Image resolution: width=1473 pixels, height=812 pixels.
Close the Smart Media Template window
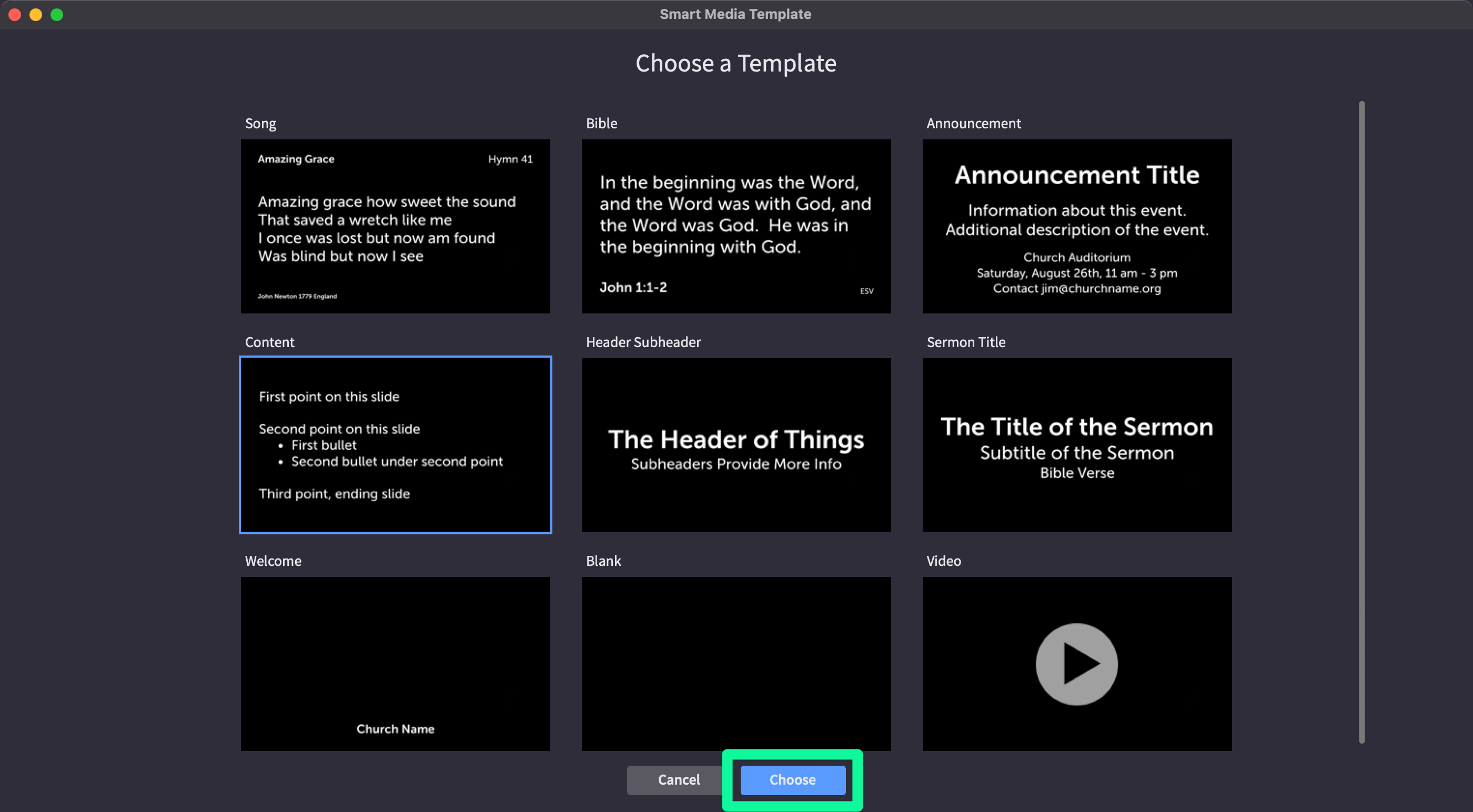tap(15, 14)
